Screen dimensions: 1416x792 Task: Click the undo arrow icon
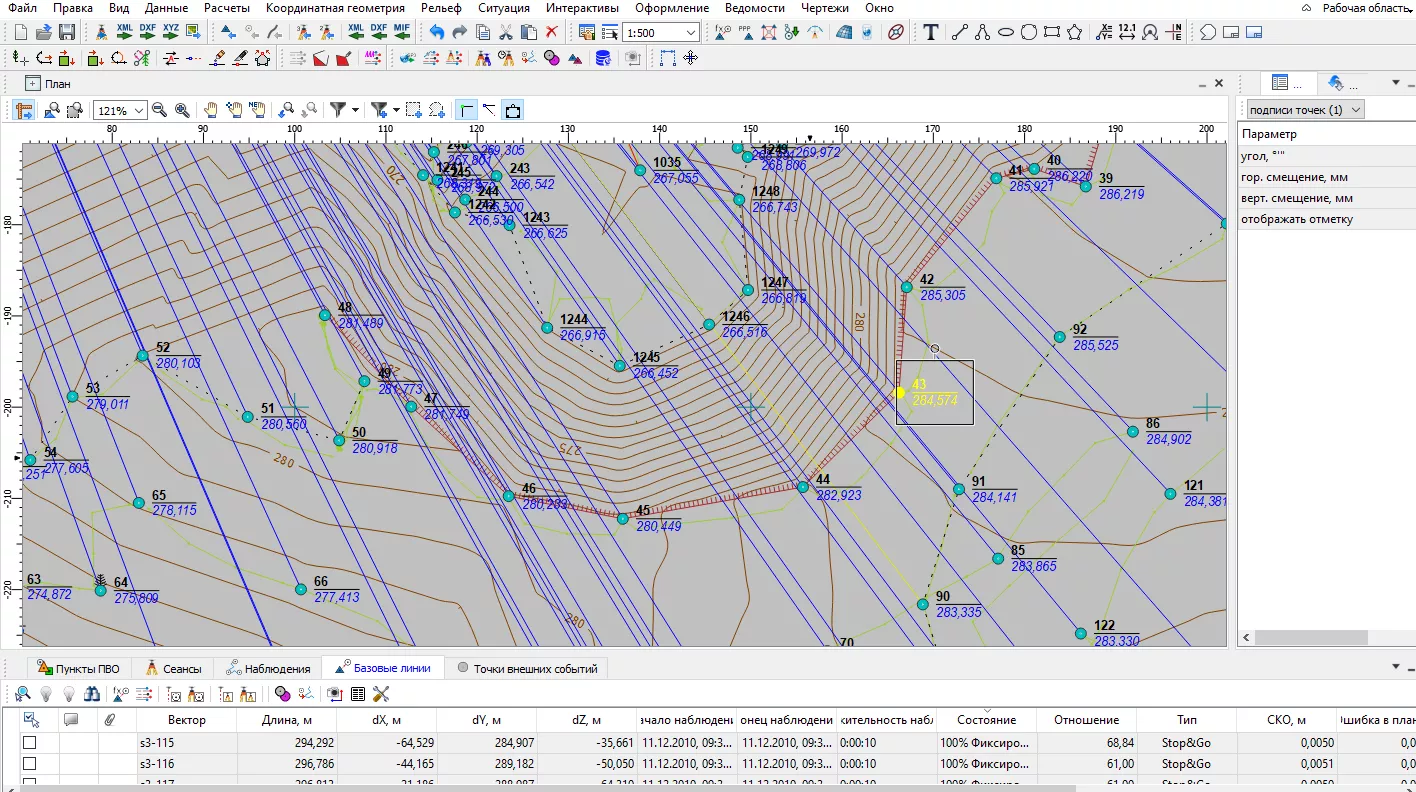pos(437,33)
